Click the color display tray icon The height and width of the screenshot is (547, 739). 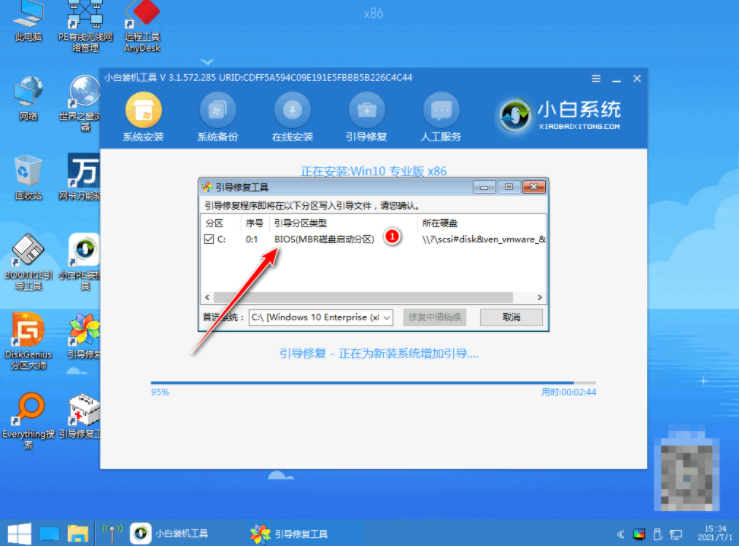(639, 534)
